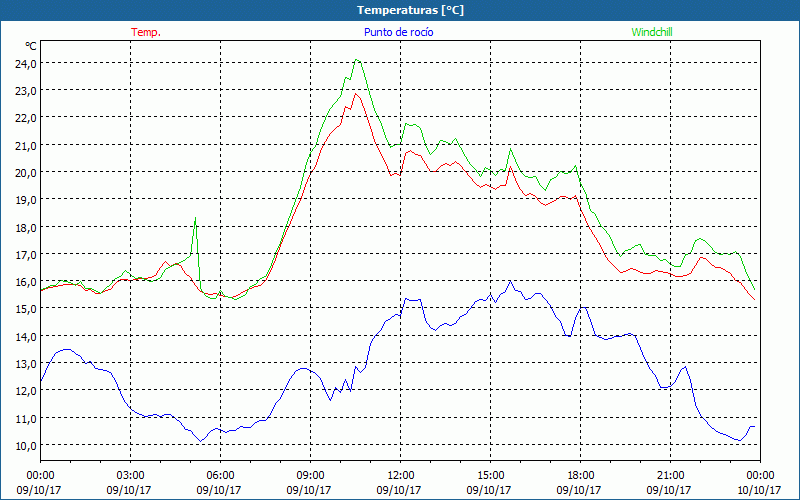Click the Temperaturas [°C] chart title
Screen dimensions: 800x500
(410, 10)
